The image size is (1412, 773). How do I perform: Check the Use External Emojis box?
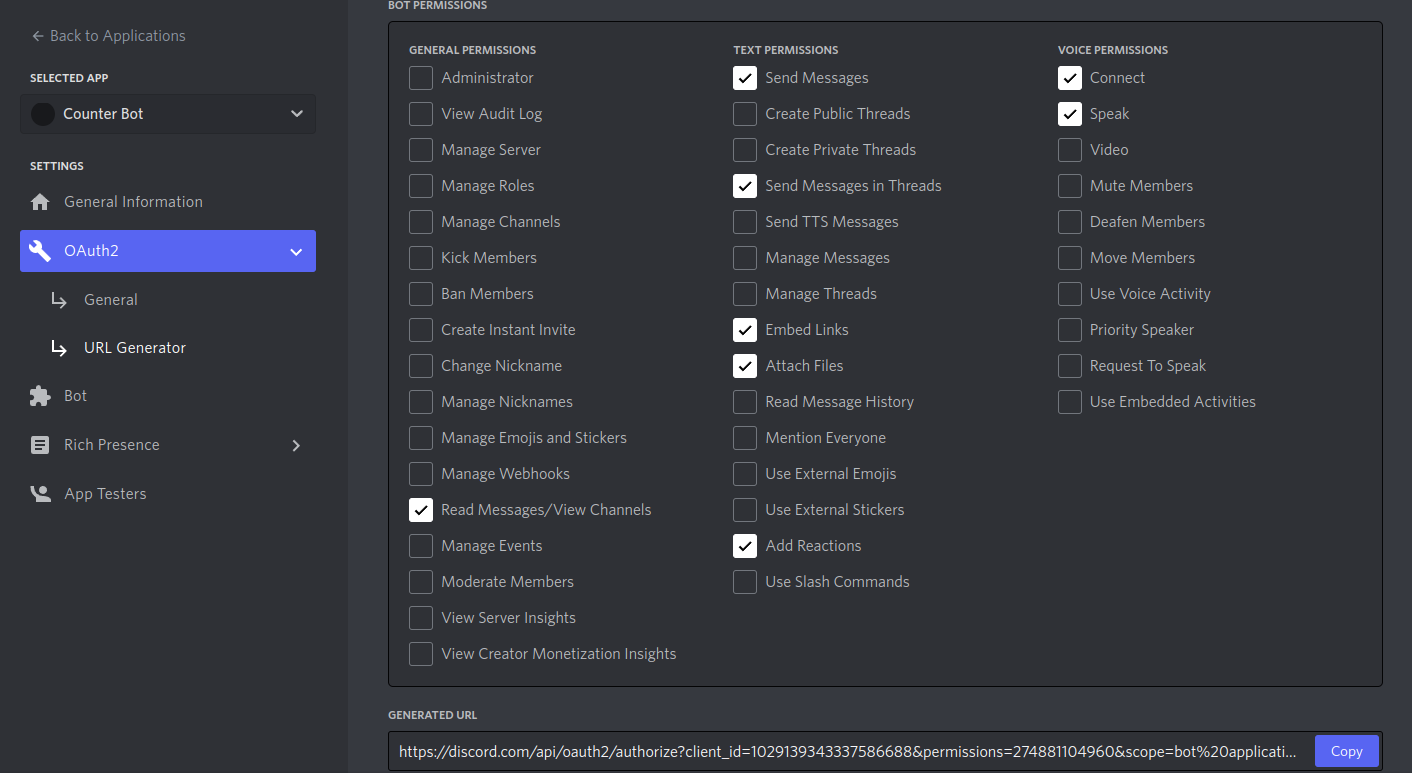click(745, 474)
